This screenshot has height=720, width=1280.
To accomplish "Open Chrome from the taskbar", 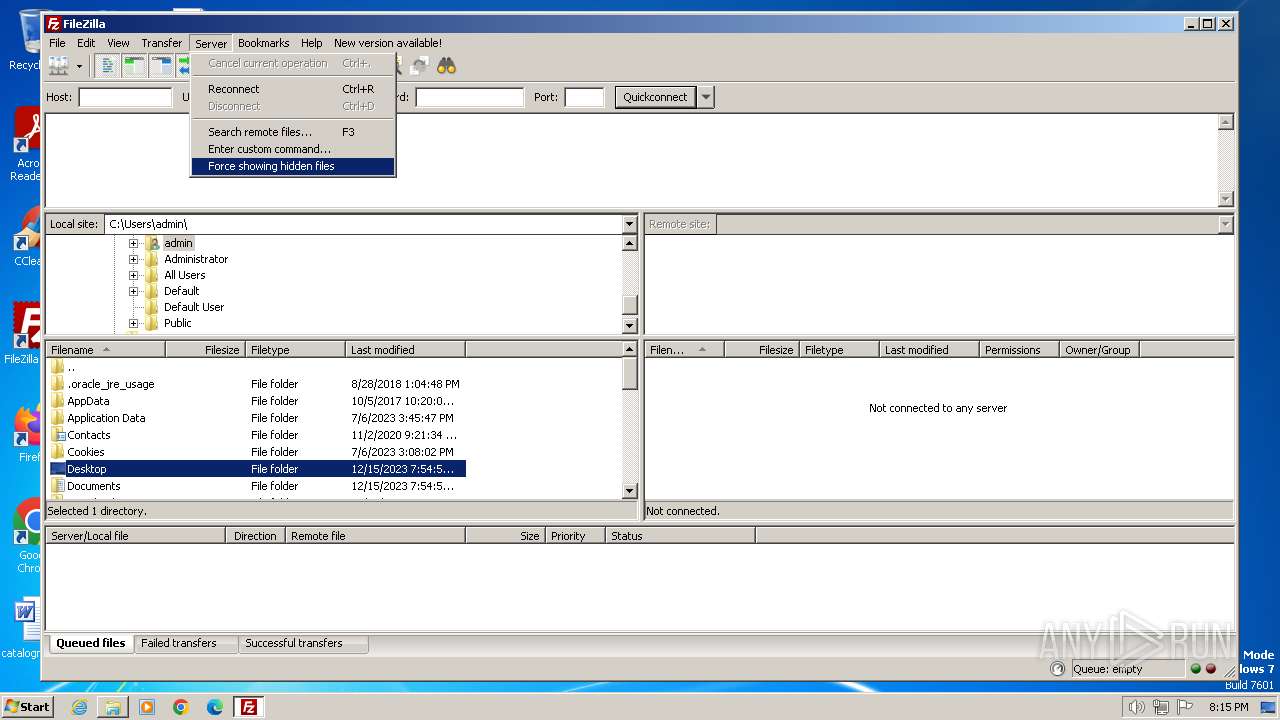I will click(181, 707).
